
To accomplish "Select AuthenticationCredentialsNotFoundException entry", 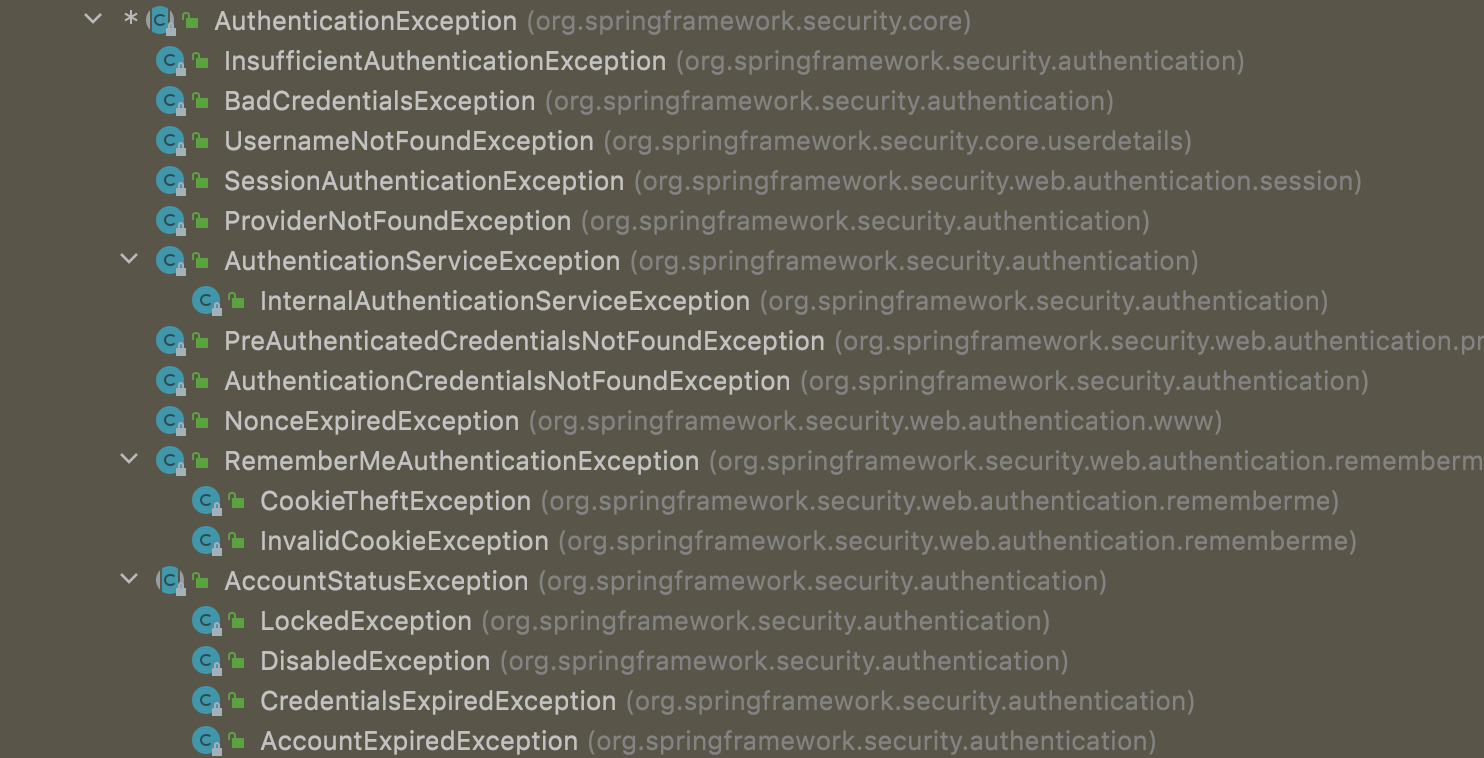I will tap(507, 381).
